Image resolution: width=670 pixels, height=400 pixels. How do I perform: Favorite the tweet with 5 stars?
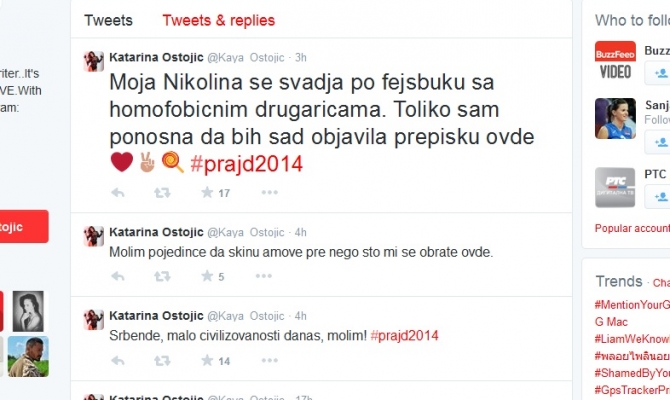tap(207, 276)
